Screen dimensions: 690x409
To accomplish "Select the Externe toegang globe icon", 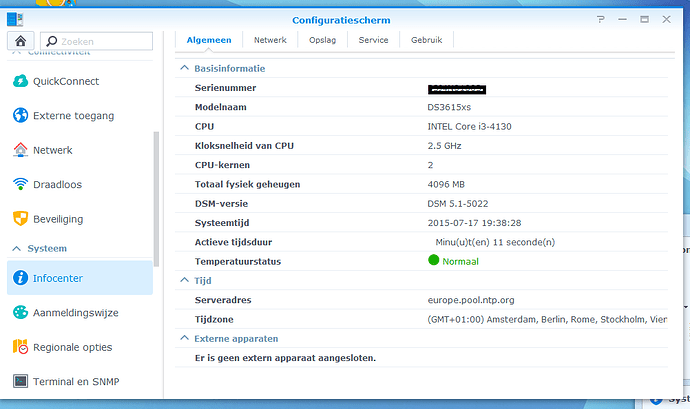I will click(x=20, y=115).
